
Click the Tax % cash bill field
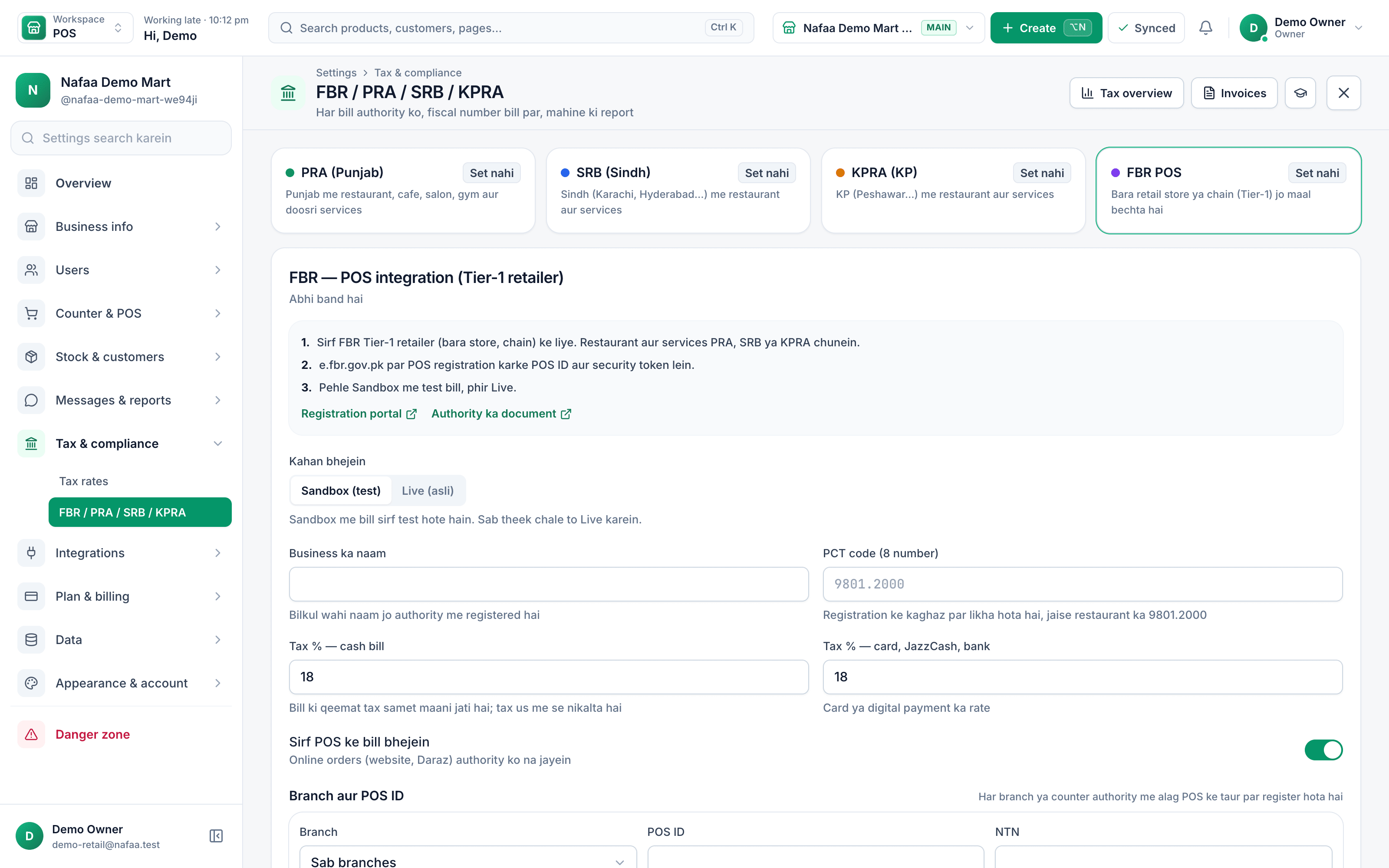coord(549,677)
